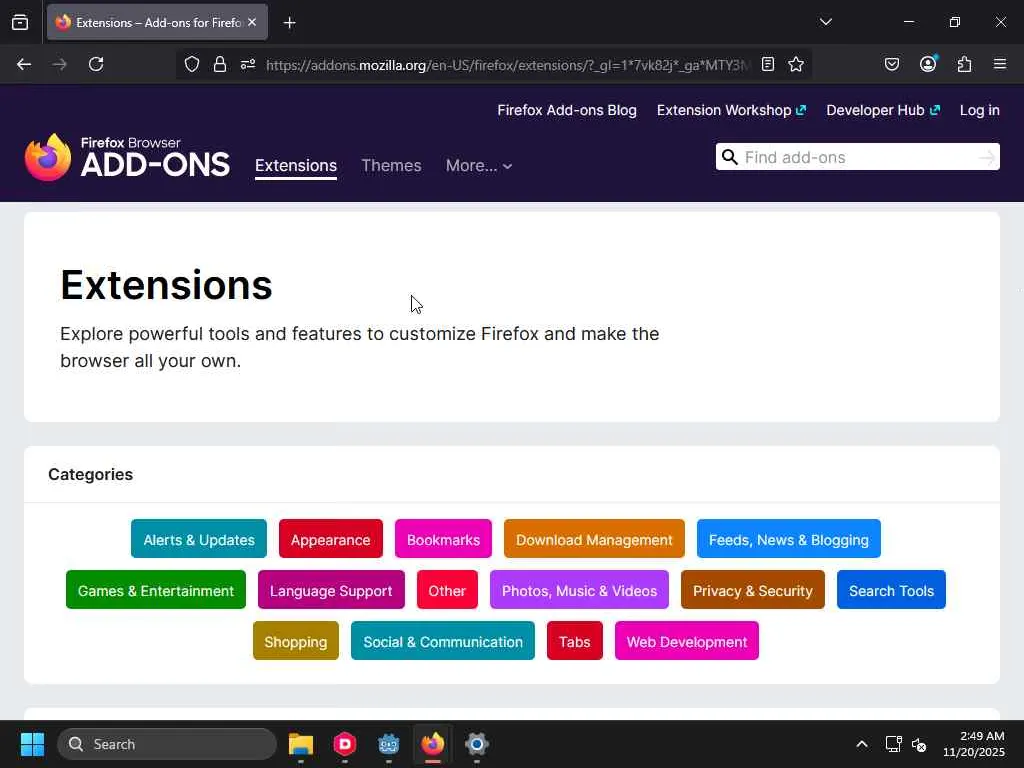The height and width of the screenshot is (768, 1024).
Task: Open the Firefox View icon in the tab bar
Action: point(20,22)
